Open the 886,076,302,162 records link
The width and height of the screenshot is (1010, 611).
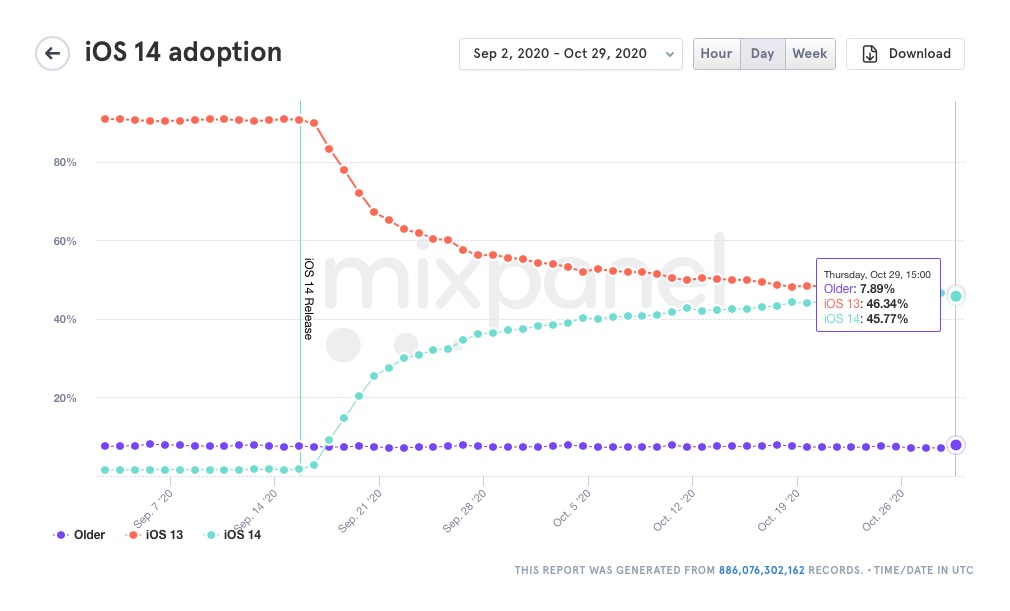tap(761, 570)
